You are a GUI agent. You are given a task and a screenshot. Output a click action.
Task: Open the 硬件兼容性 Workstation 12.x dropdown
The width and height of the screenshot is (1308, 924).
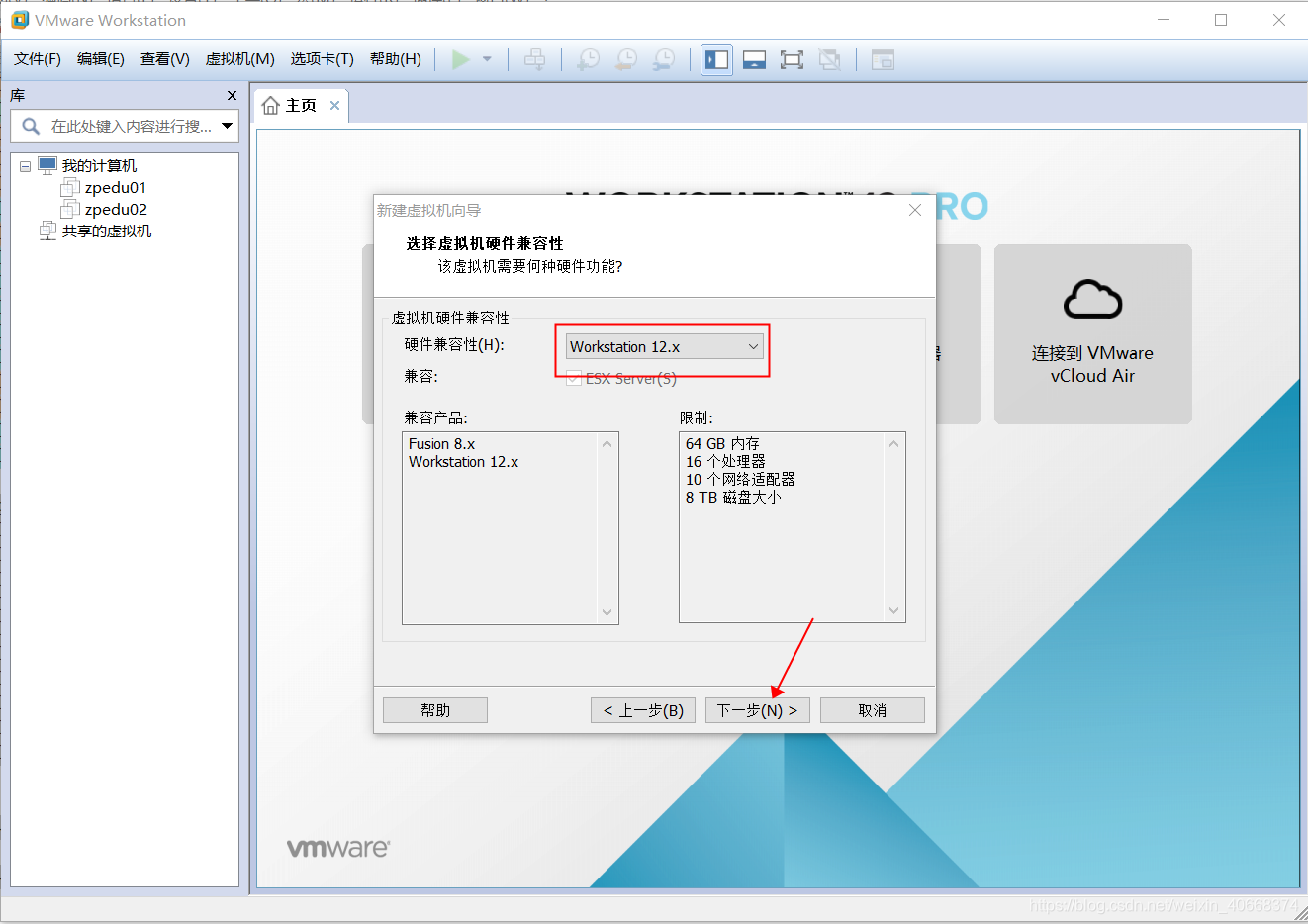point(665,346)
